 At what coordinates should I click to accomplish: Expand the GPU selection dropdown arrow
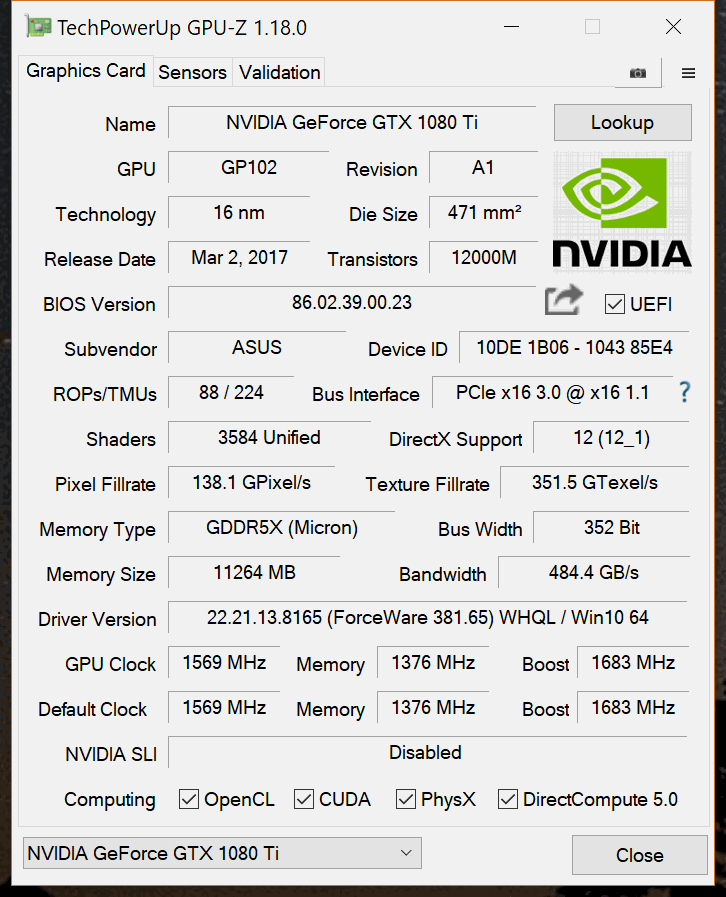(406, 853)
